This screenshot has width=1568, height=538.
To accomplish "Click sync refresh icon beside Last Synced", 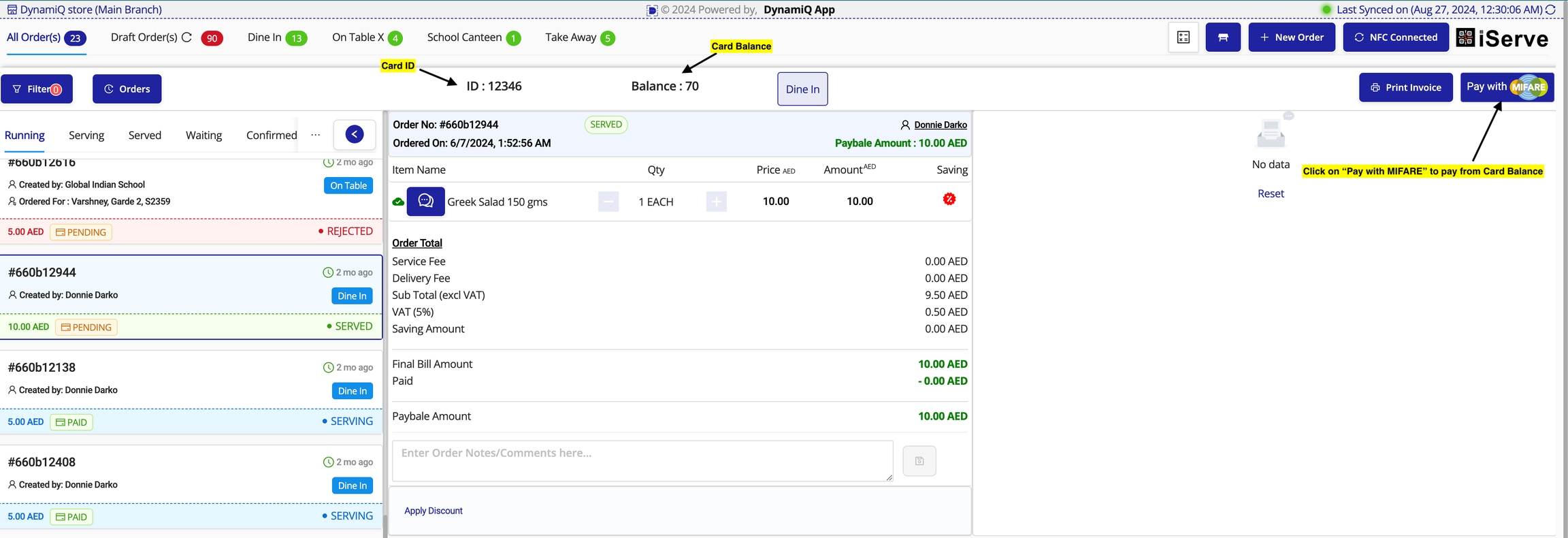I will tap(1550, 10).
